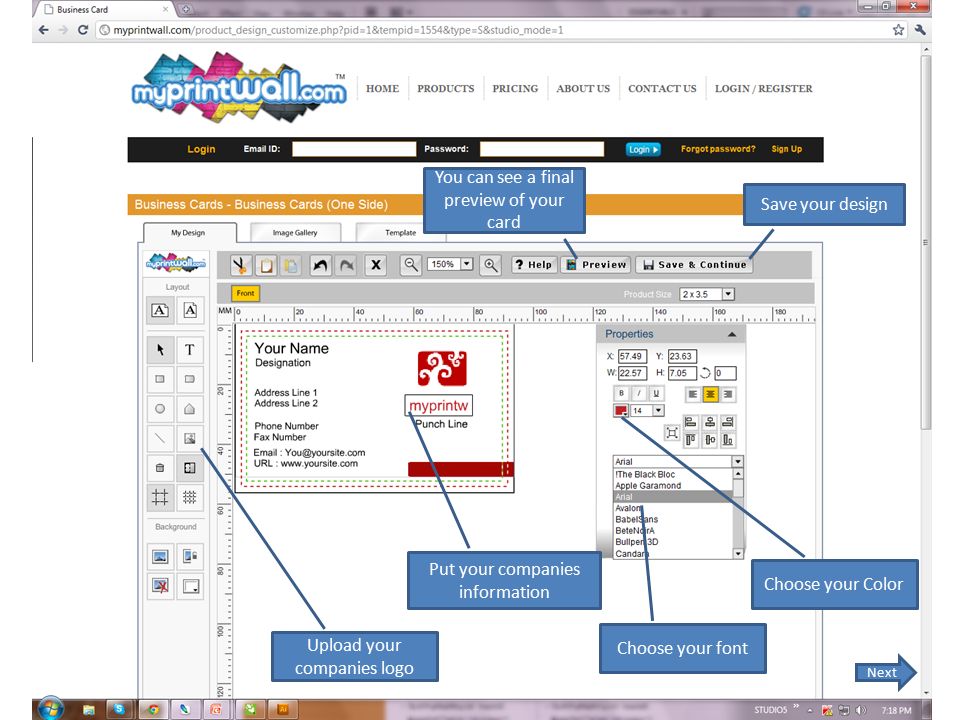Screen dimensions: 960x720
Task: Zoom in with plus magnifier
Action: 490,265
